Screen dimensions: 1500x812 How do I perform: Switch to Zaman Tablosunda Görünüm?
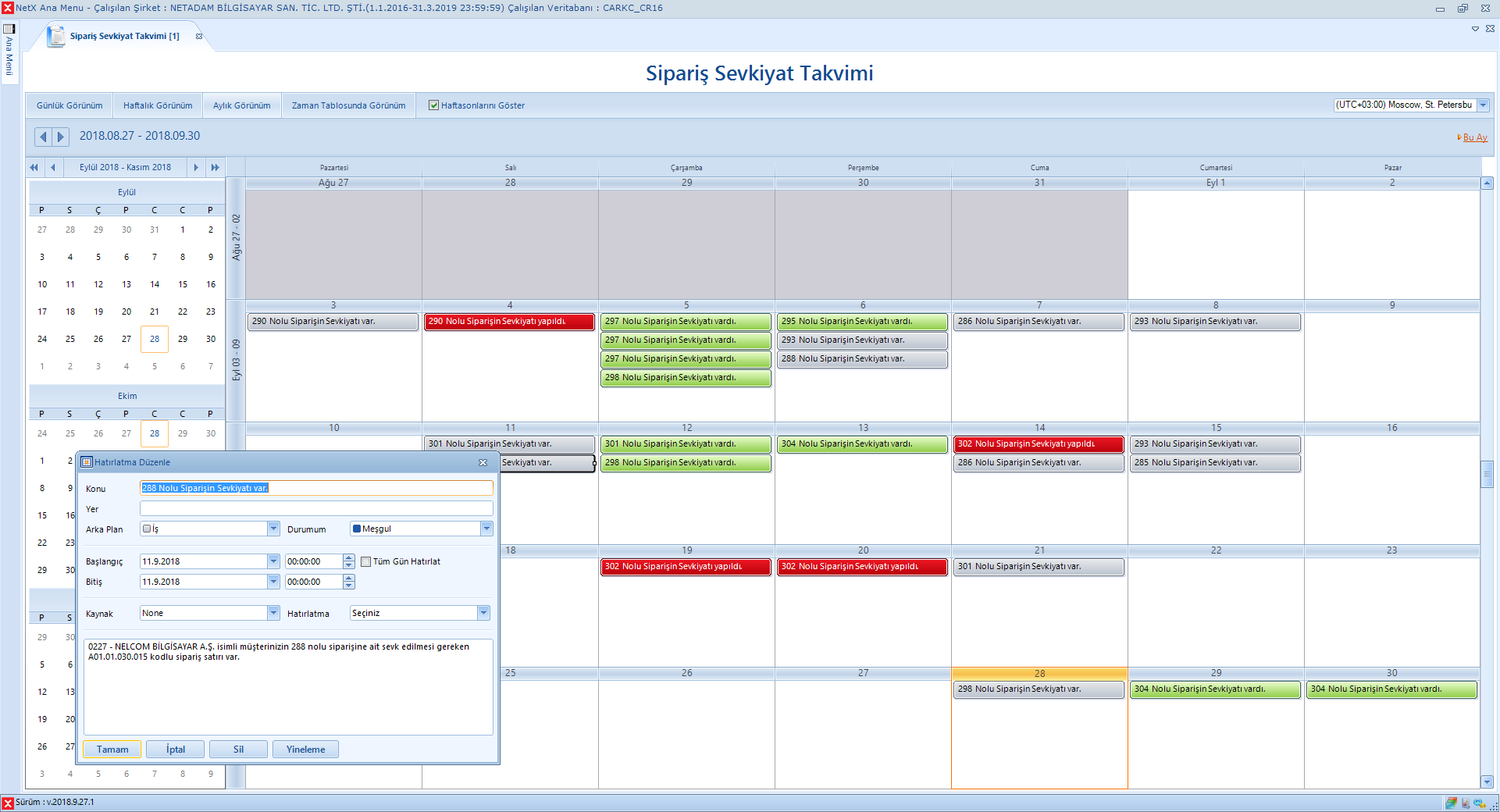coord(348,105)
